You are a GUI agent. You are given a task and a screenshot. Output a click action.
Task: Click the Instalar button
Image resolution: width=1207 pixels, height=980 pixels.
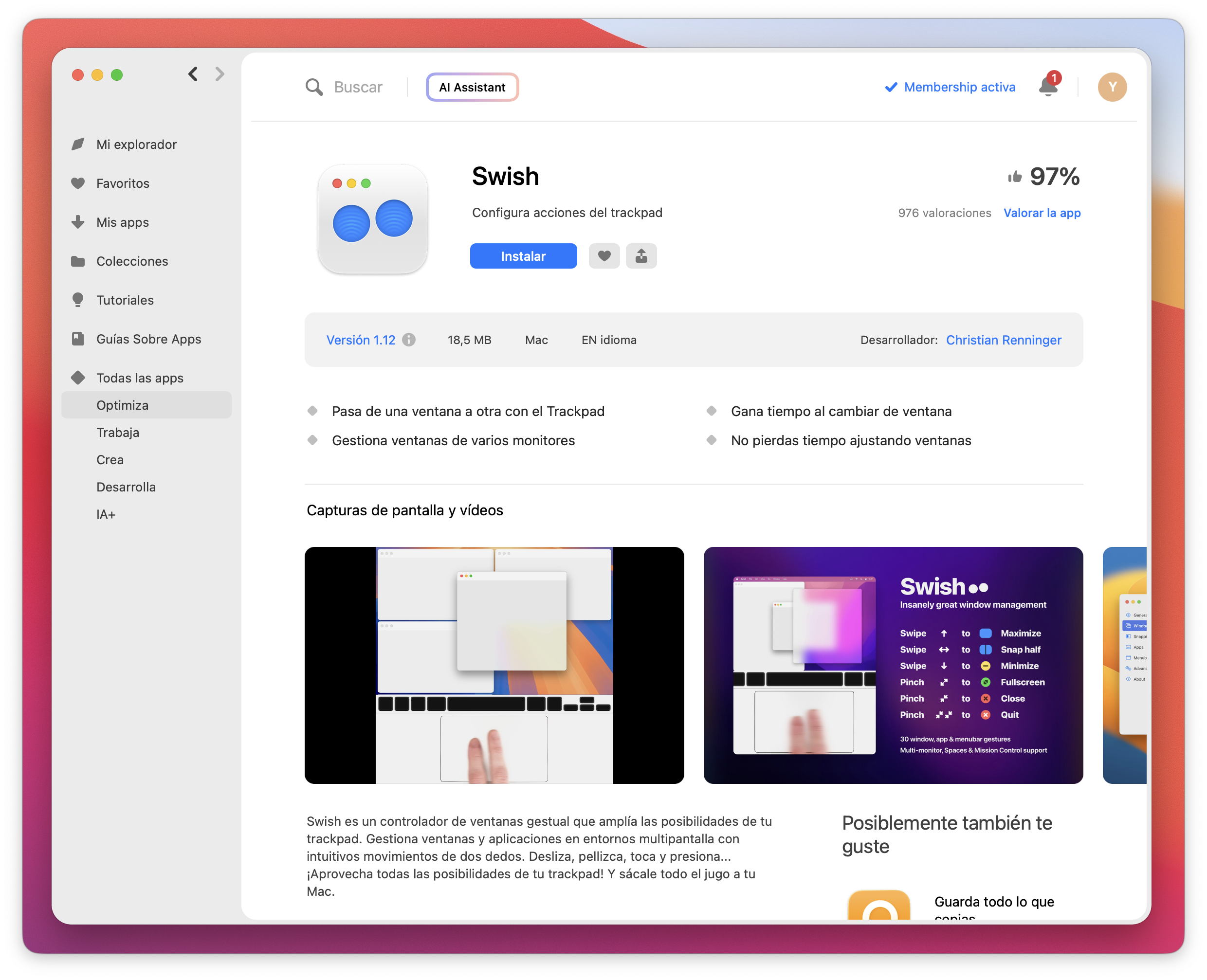(523, 256)
